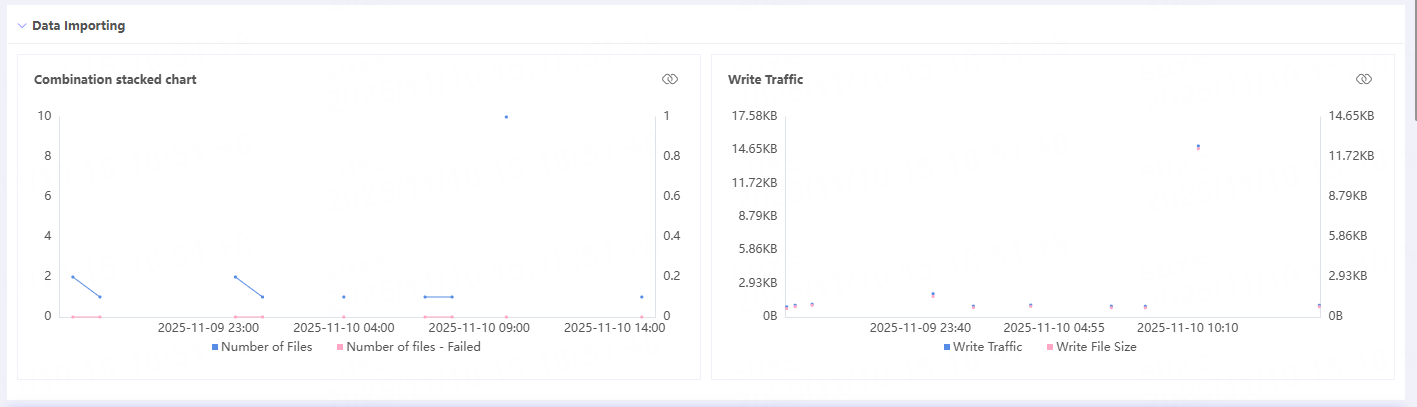Click the data point at value 10
1417x407 pixels.
point(506,117)
